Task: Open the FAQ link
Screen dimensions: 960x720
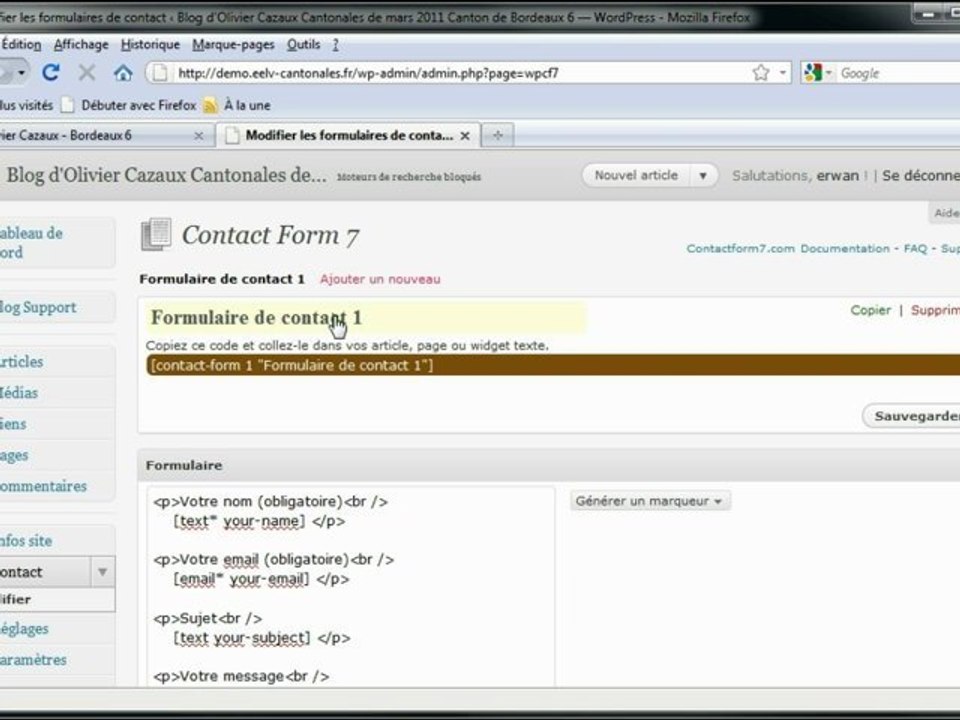Action: click(915, 249)
